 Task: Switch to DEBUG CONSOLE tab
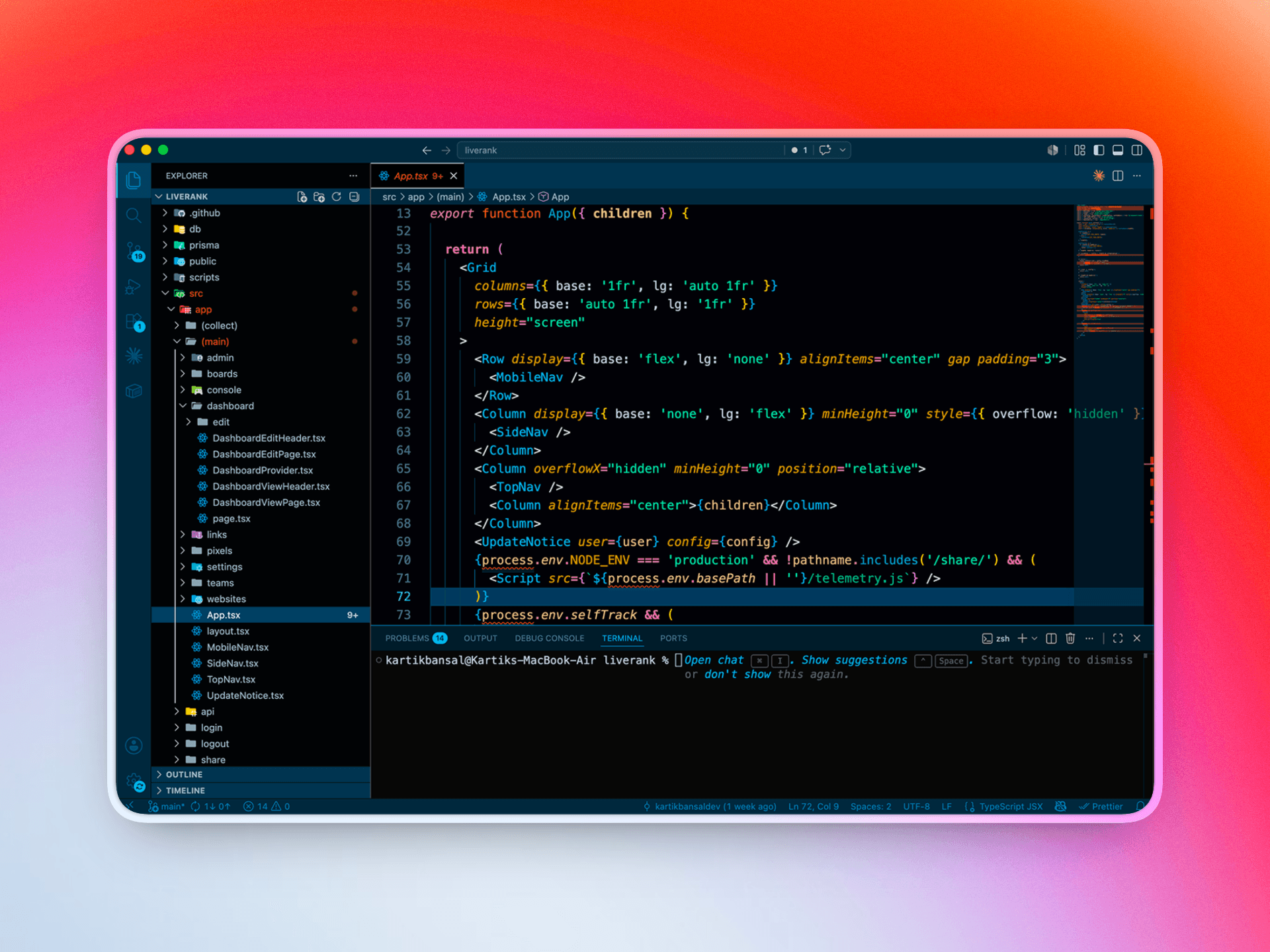[x=550, y=639]
